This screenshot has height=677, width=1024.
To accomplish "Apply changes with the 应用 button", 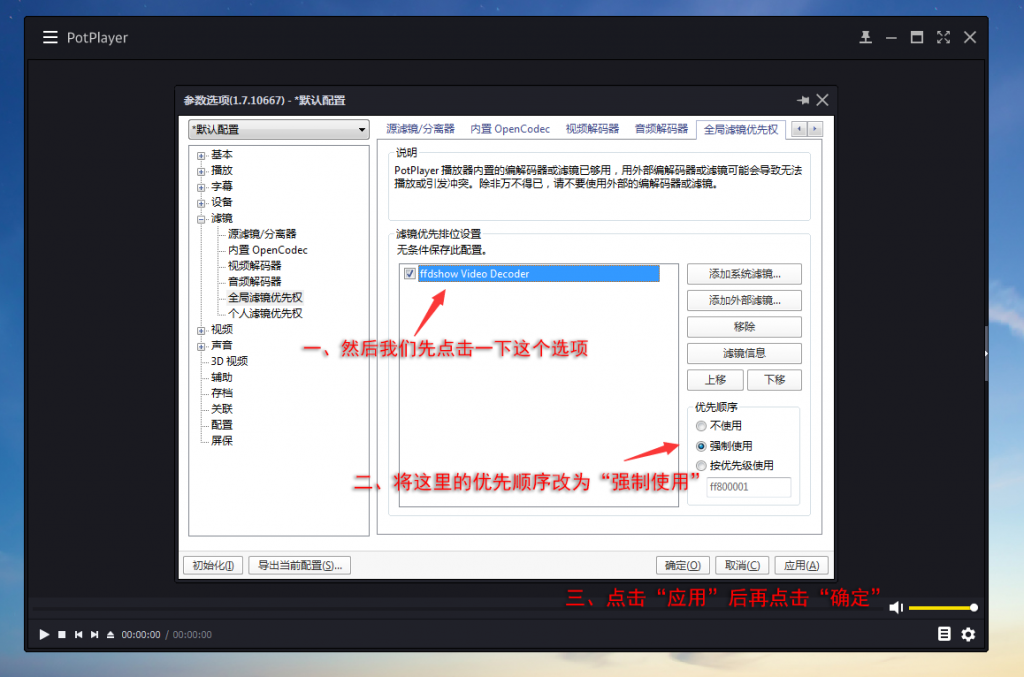I will pyautogui.click(x=801, y=565).
